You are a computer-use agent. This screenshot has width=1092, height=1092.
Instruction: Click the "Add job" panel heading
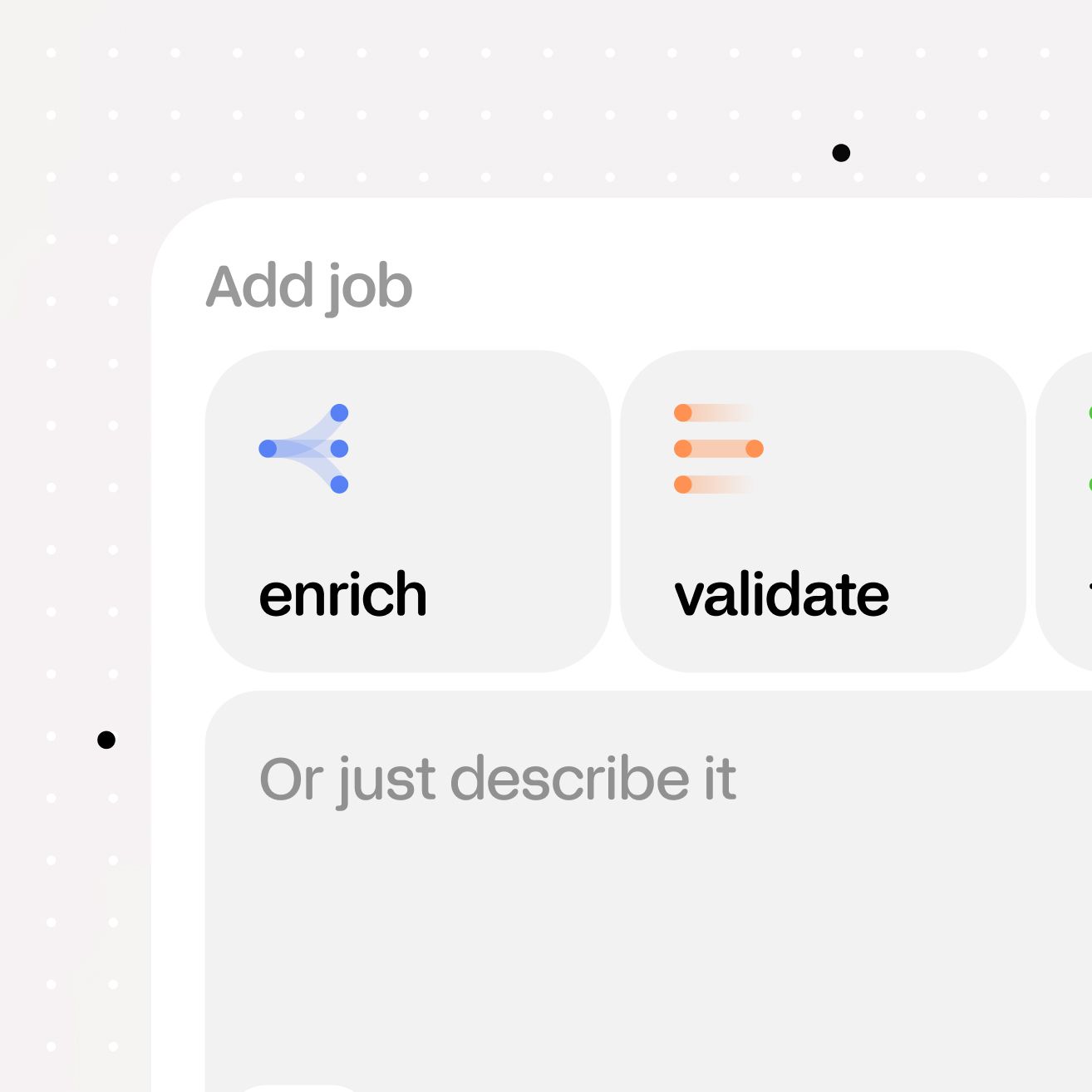[x=309, y=287]
